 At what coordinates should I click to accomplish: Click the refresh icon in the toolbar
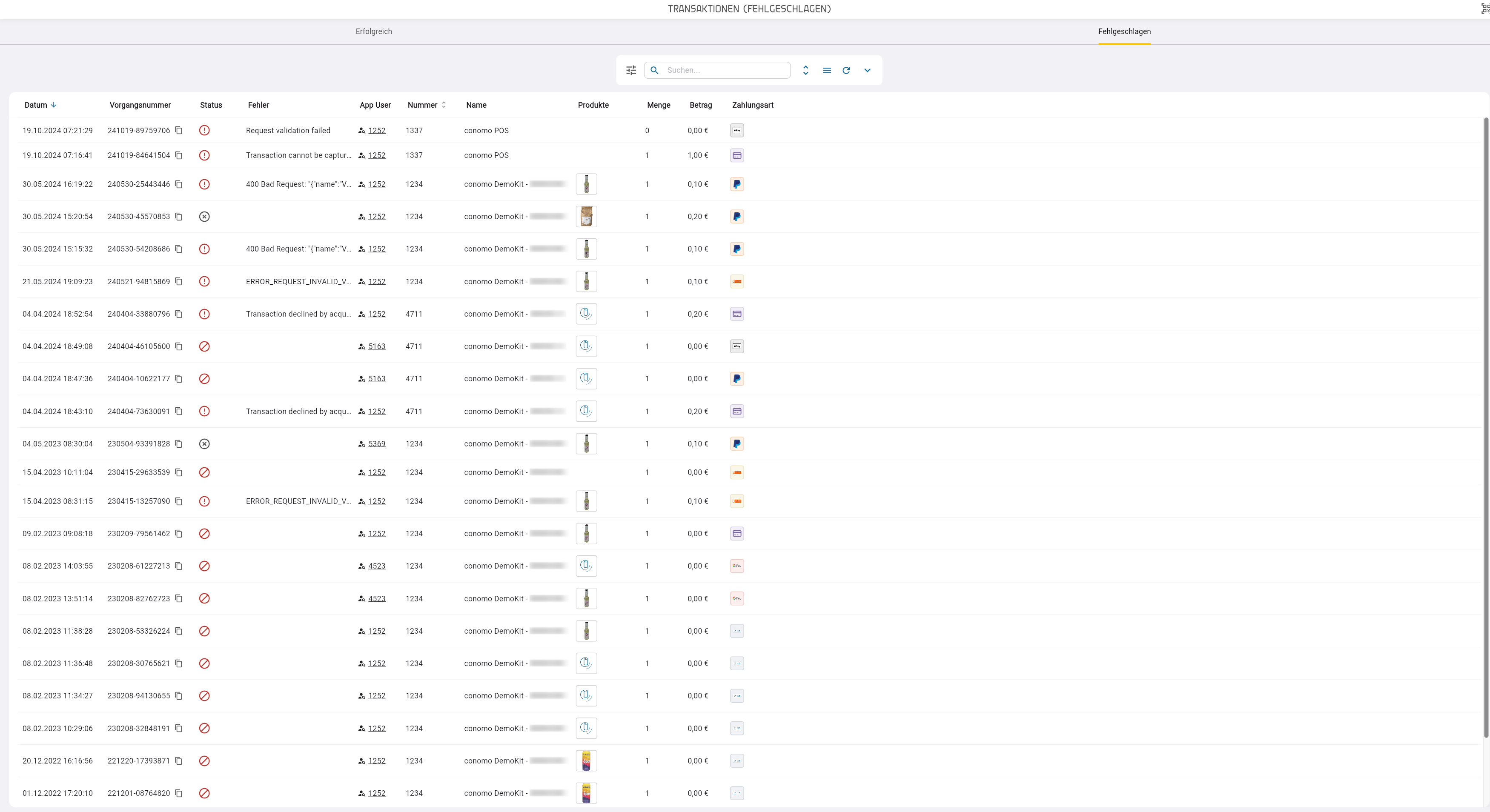846,70
